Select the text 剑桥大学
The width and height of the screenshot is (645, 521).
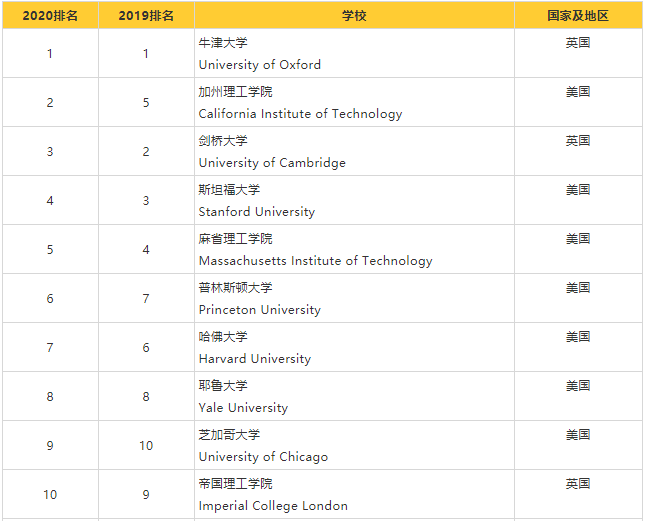(223, 141)
